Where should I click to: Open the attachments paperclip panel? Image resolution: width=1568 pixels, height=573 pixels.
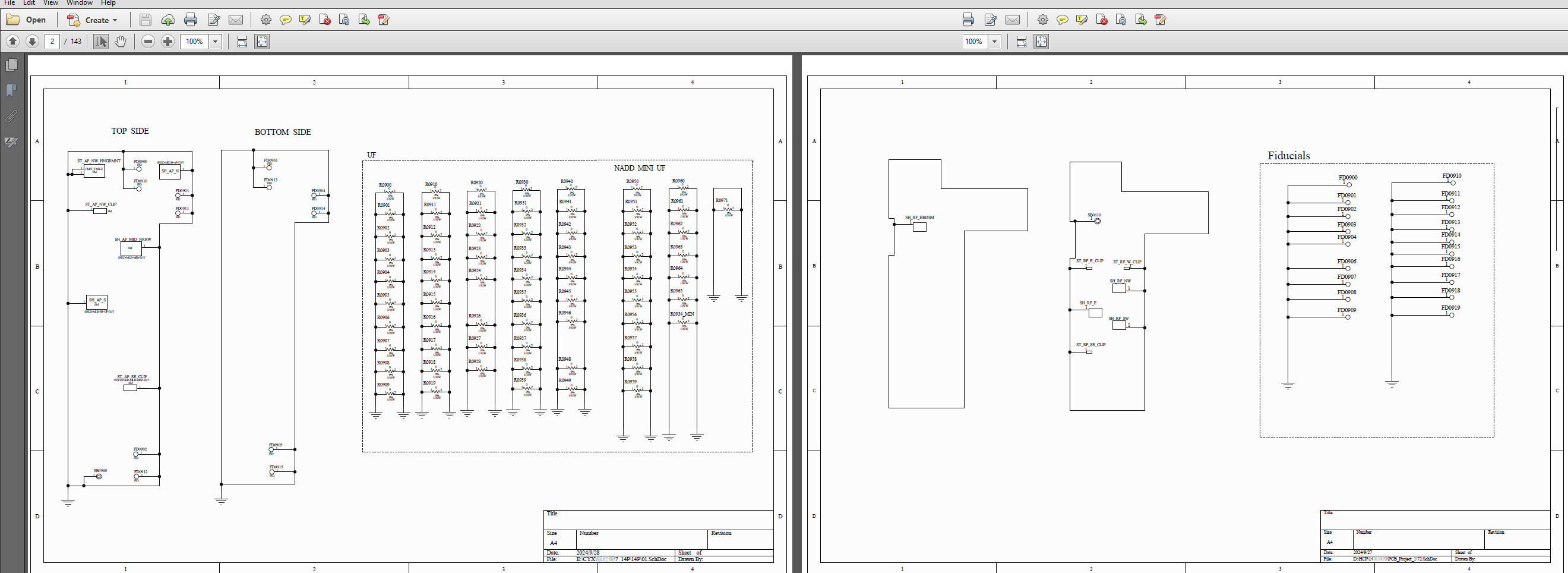[11, 117]
